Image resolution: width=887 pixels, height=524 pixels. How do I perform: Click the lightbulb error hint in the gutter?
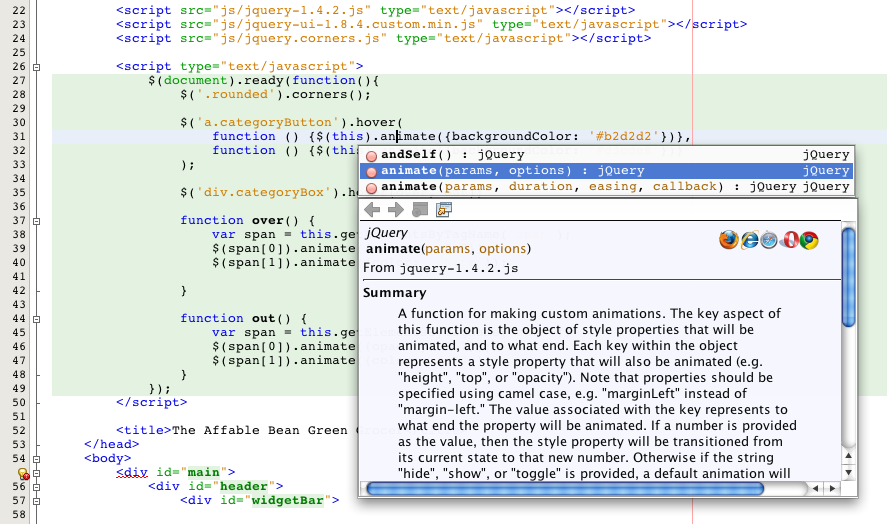pyautogui.click(x=23, y=473)
